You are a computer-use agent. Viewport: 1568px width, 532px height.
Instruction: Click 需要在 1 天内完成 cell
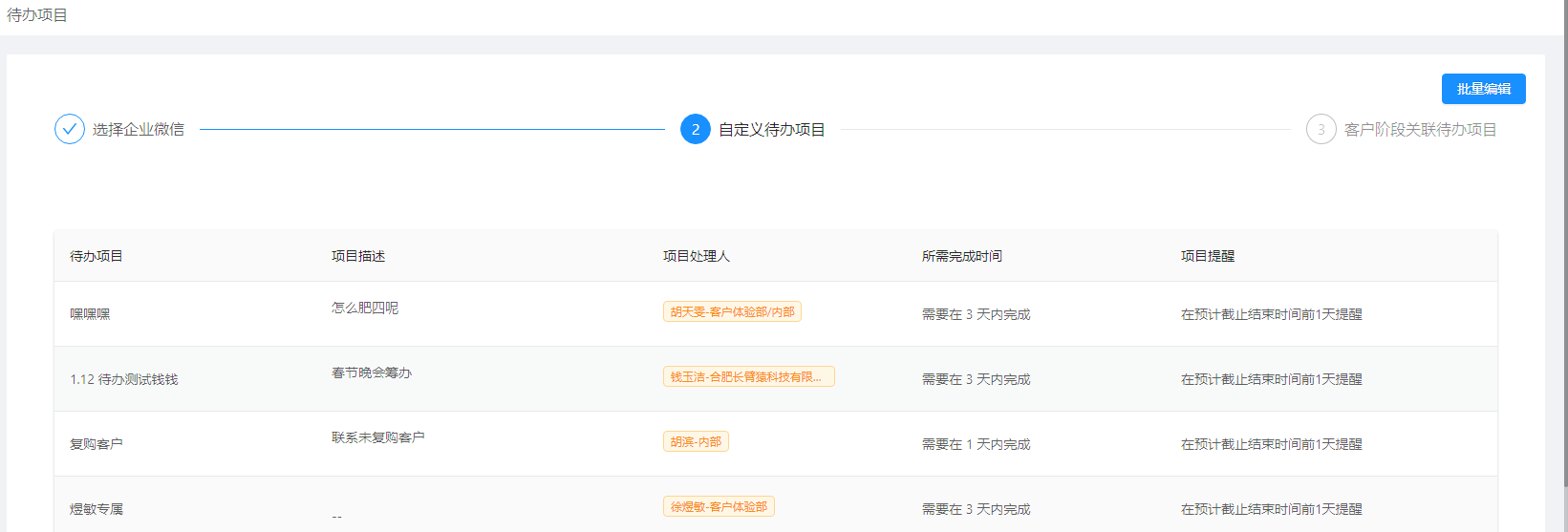[x=977, y=444]
